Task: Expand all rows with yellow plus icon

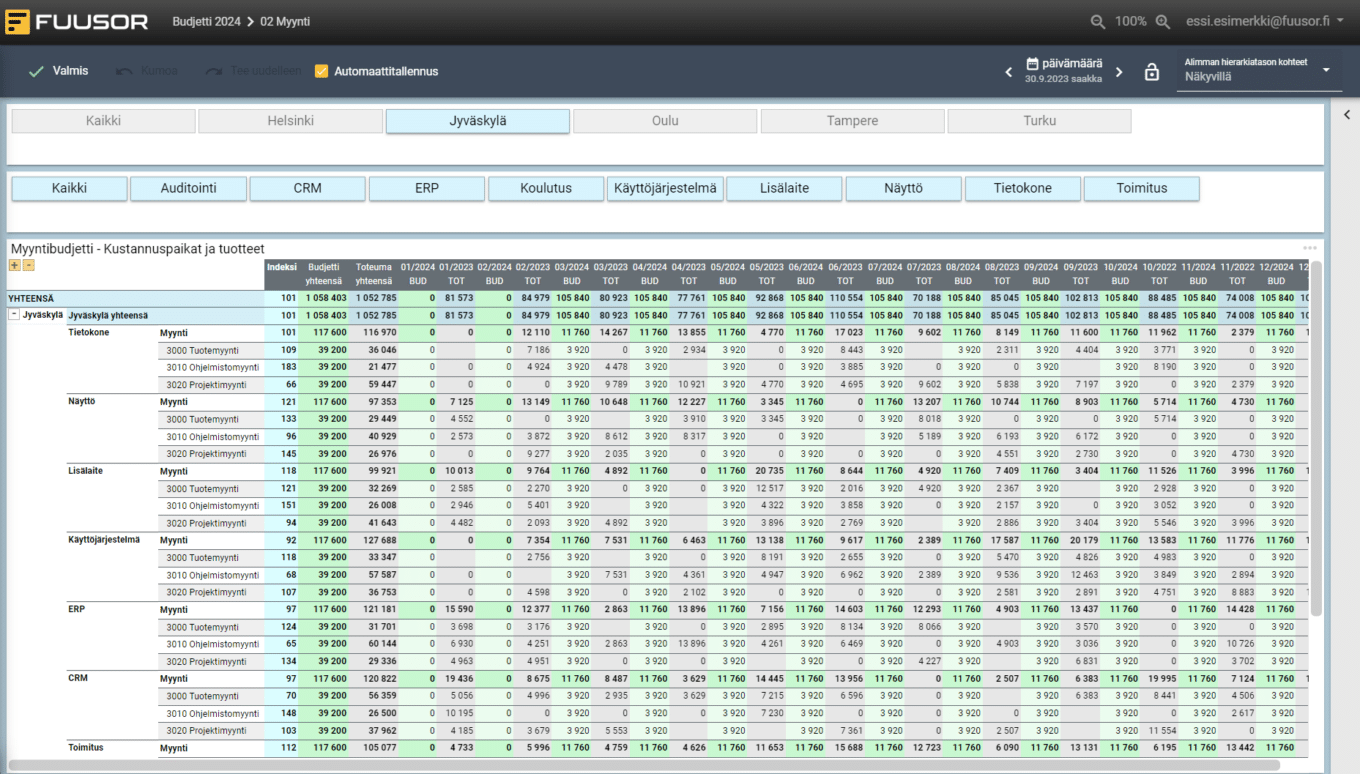Action: 14,265
